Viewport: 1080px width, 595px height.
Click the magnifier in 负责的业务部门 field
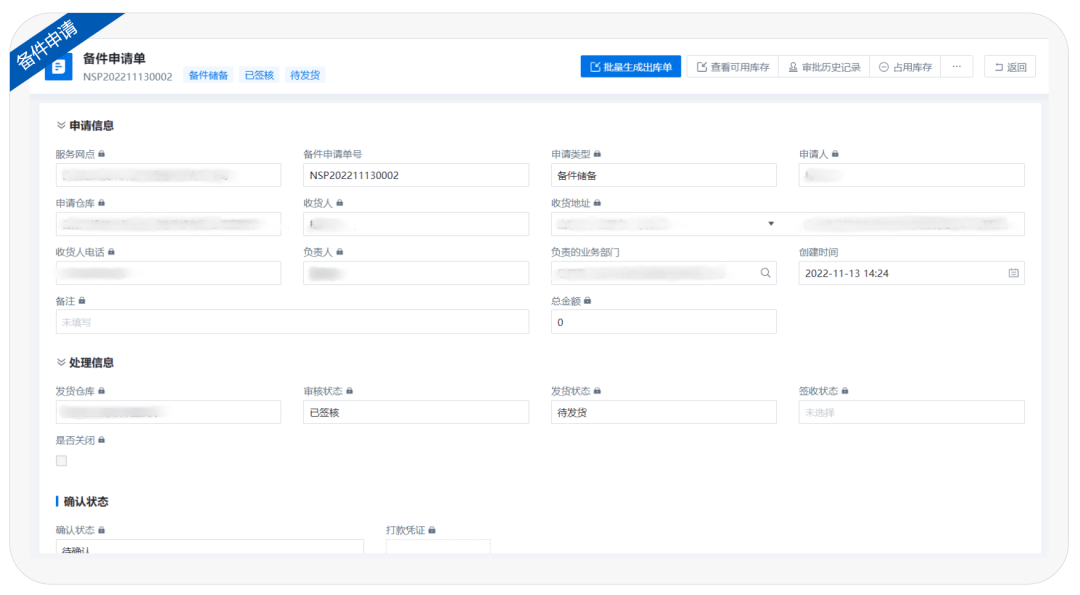[x=765, y=273]
